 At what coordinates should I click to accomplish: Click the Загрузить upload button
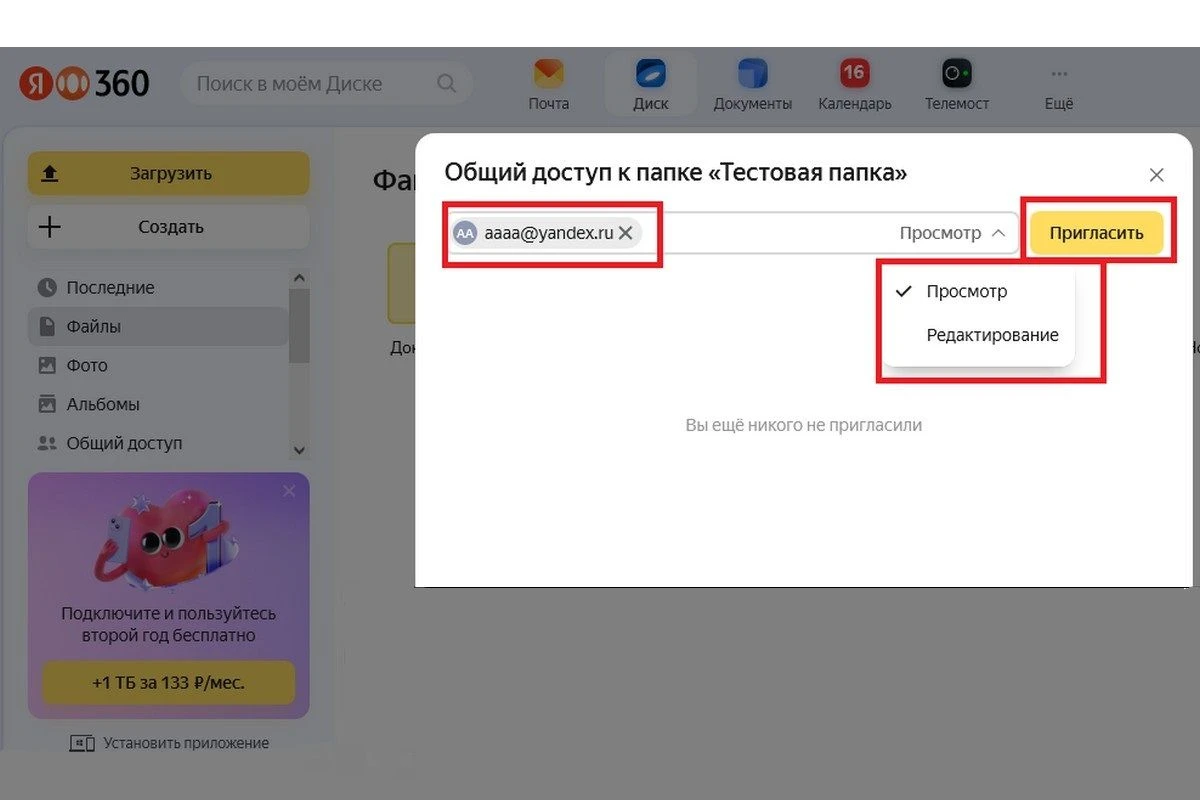tap(169, 173)
